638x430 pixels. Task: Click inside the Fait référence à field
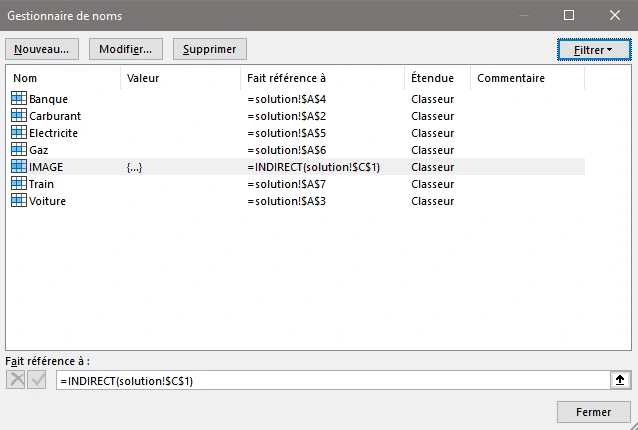click(330, 380)
